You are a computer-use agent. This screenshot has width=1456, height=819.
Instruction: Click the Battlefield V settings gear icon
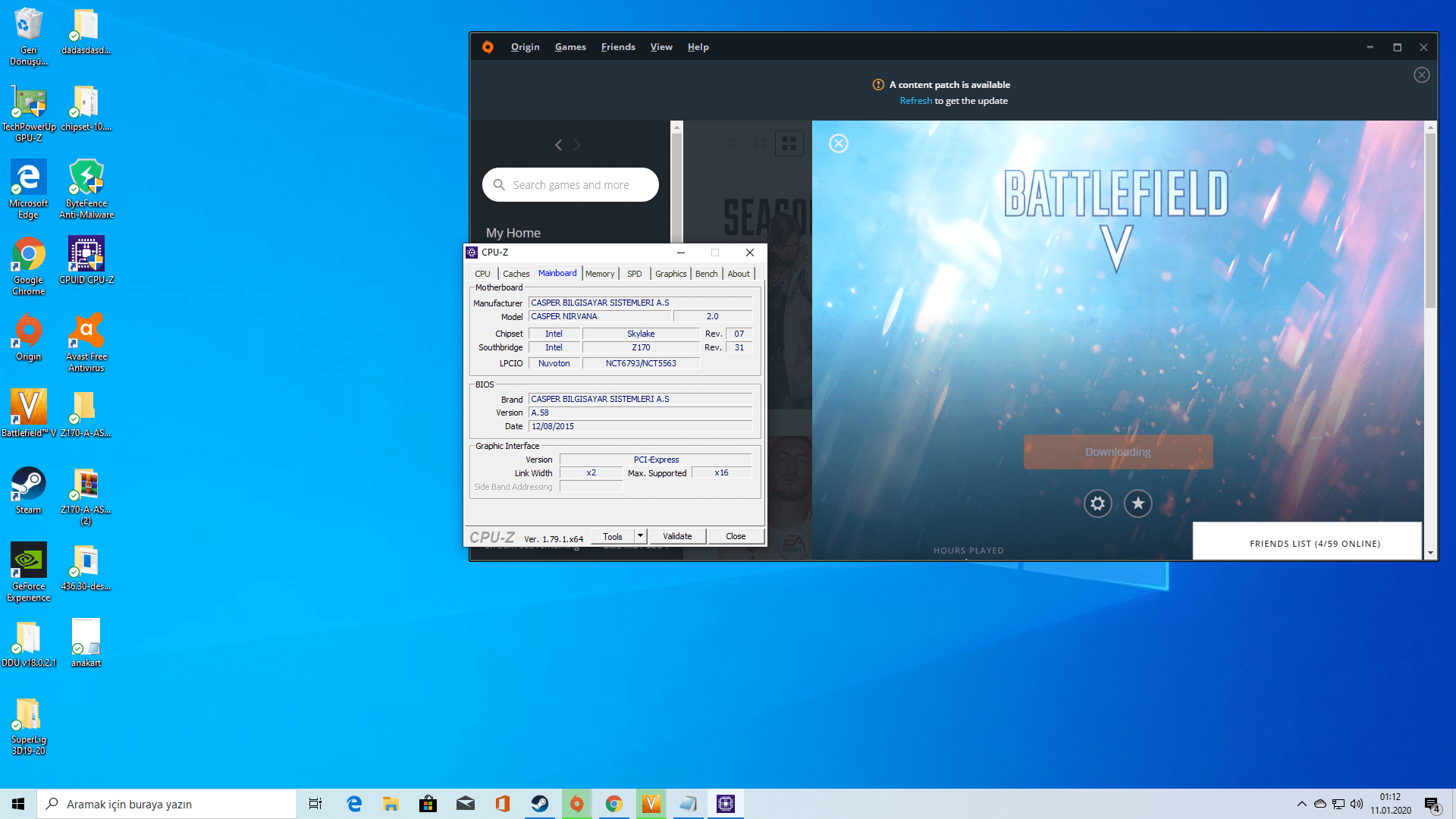pos(1097,504)
